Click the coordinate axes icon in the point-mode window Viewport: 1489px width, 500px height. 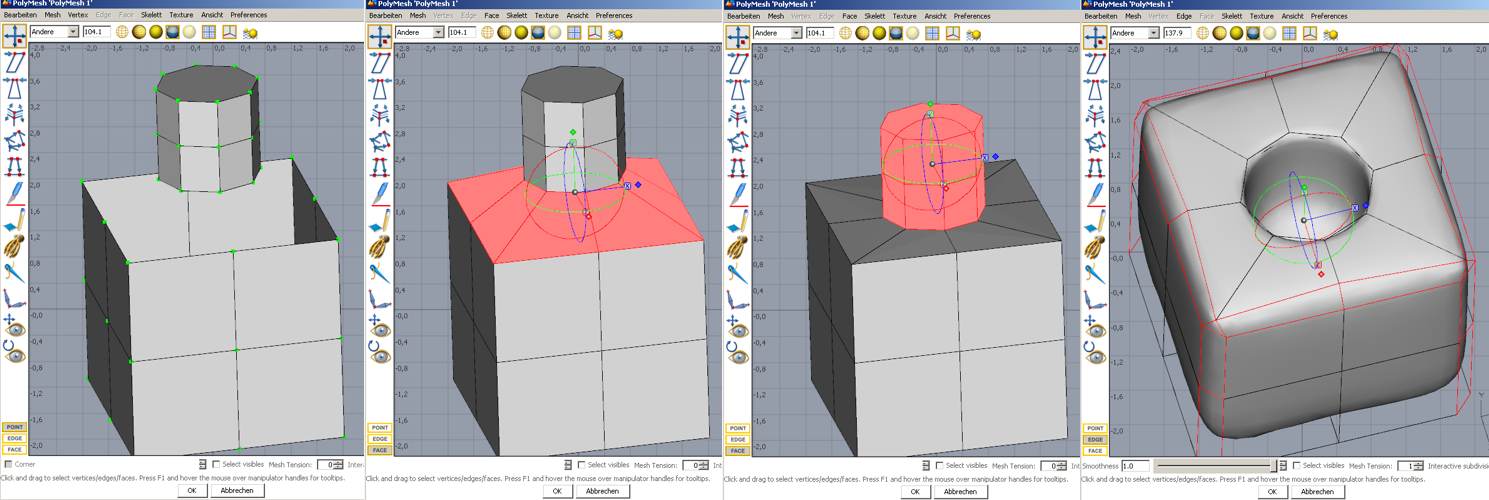230,32
